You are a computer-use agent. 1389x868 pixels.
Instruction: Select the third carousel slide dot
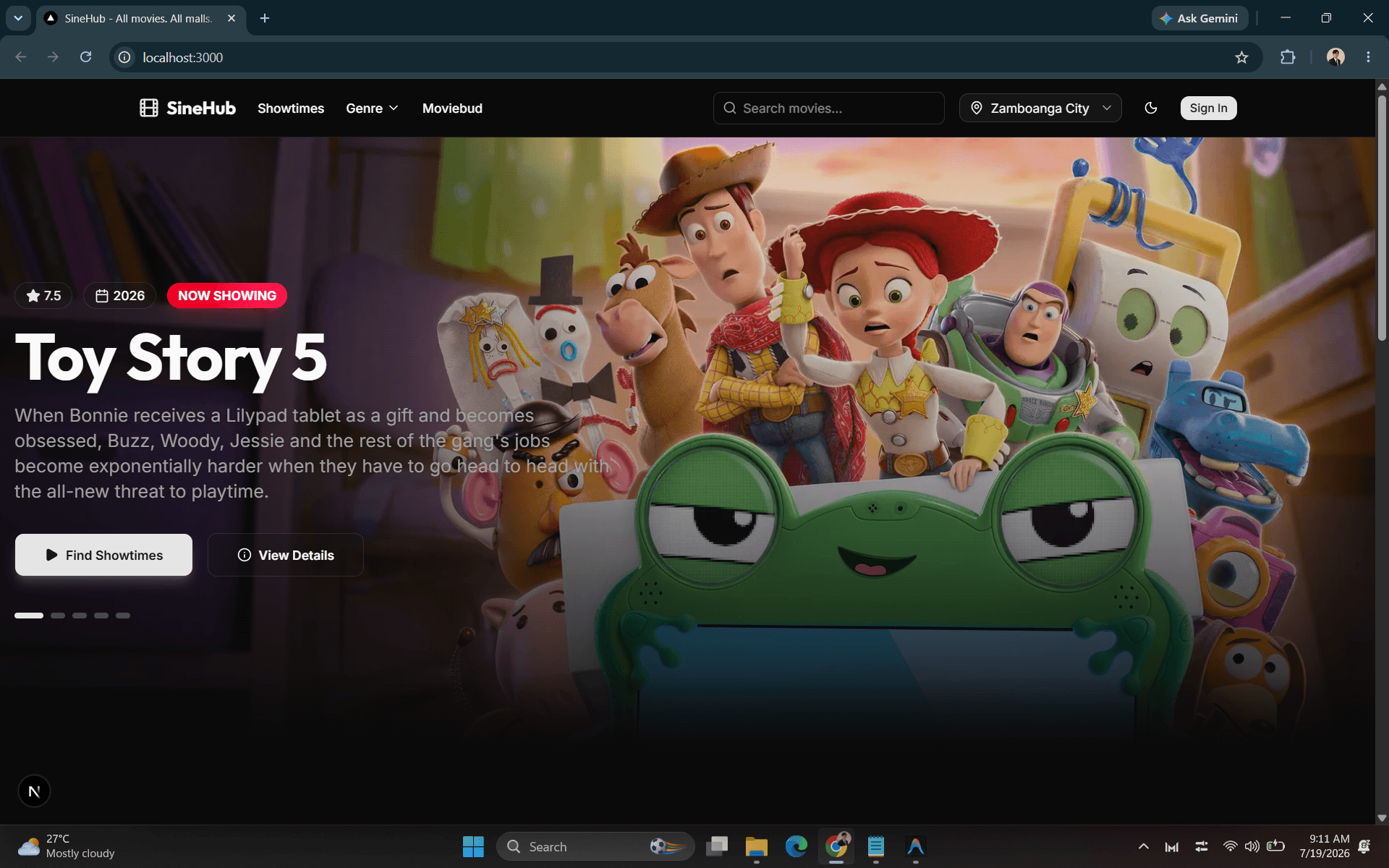(x=80, y=616)
